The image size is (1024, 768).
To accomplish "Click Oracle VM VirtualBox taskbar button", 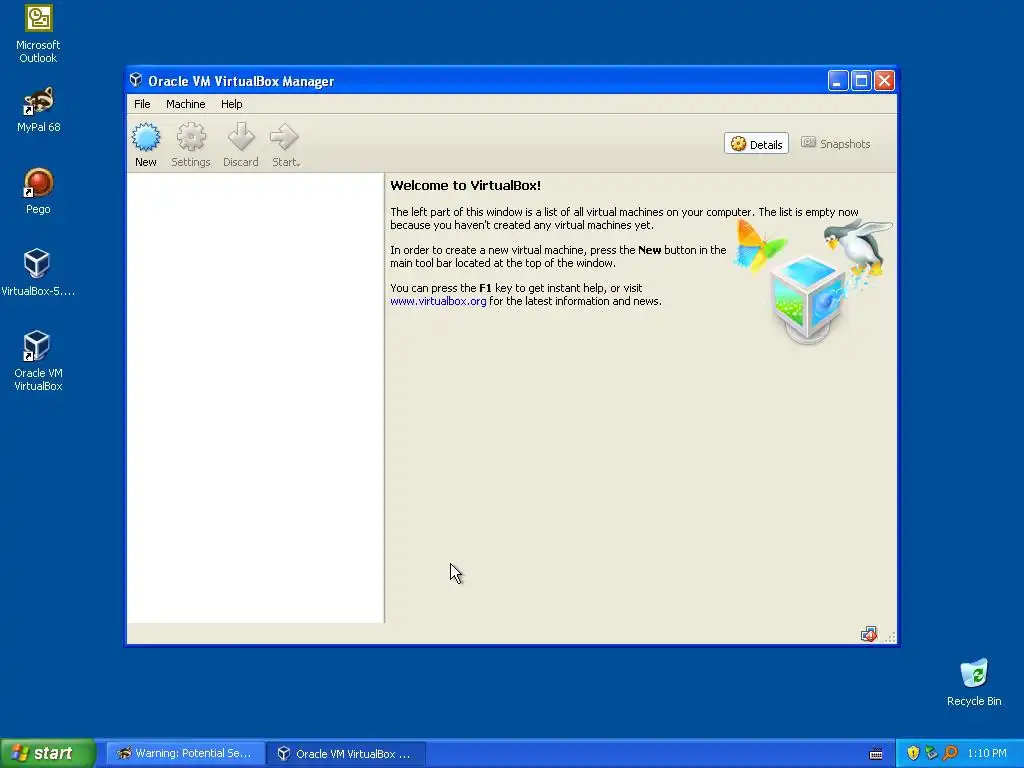I will pyautogui.click(x=346, y=754).
